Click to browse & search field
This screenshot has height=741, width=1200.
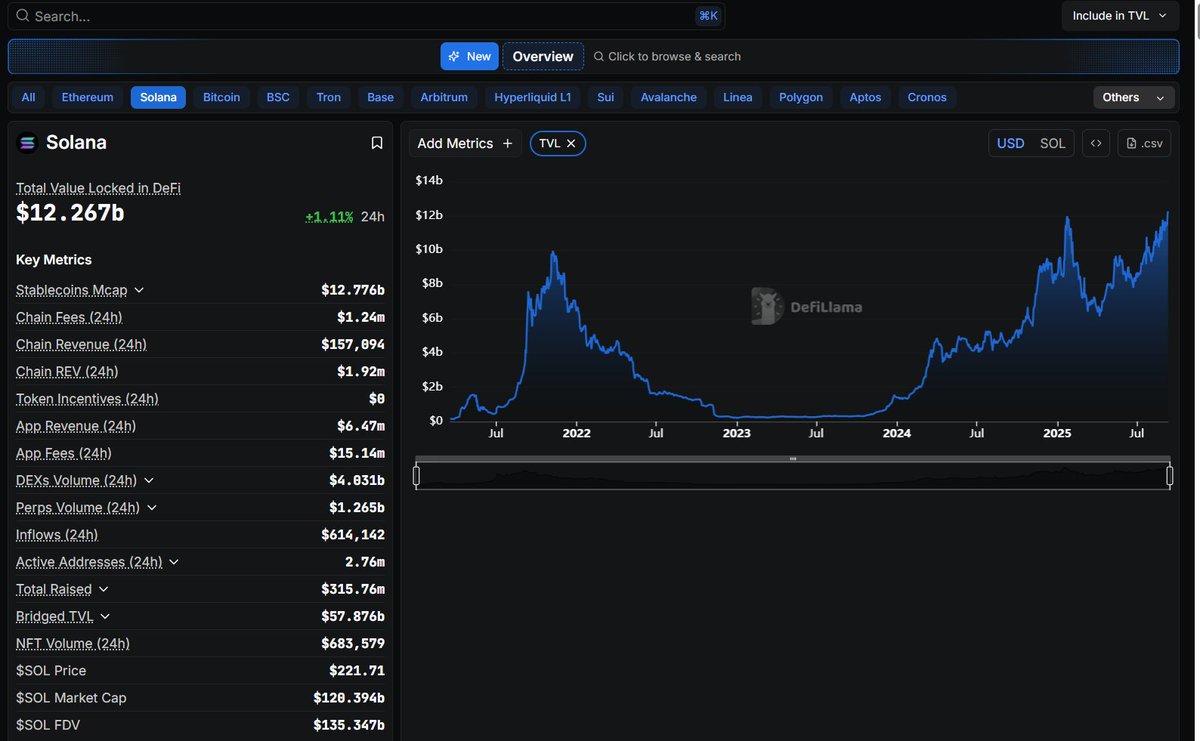667,56
